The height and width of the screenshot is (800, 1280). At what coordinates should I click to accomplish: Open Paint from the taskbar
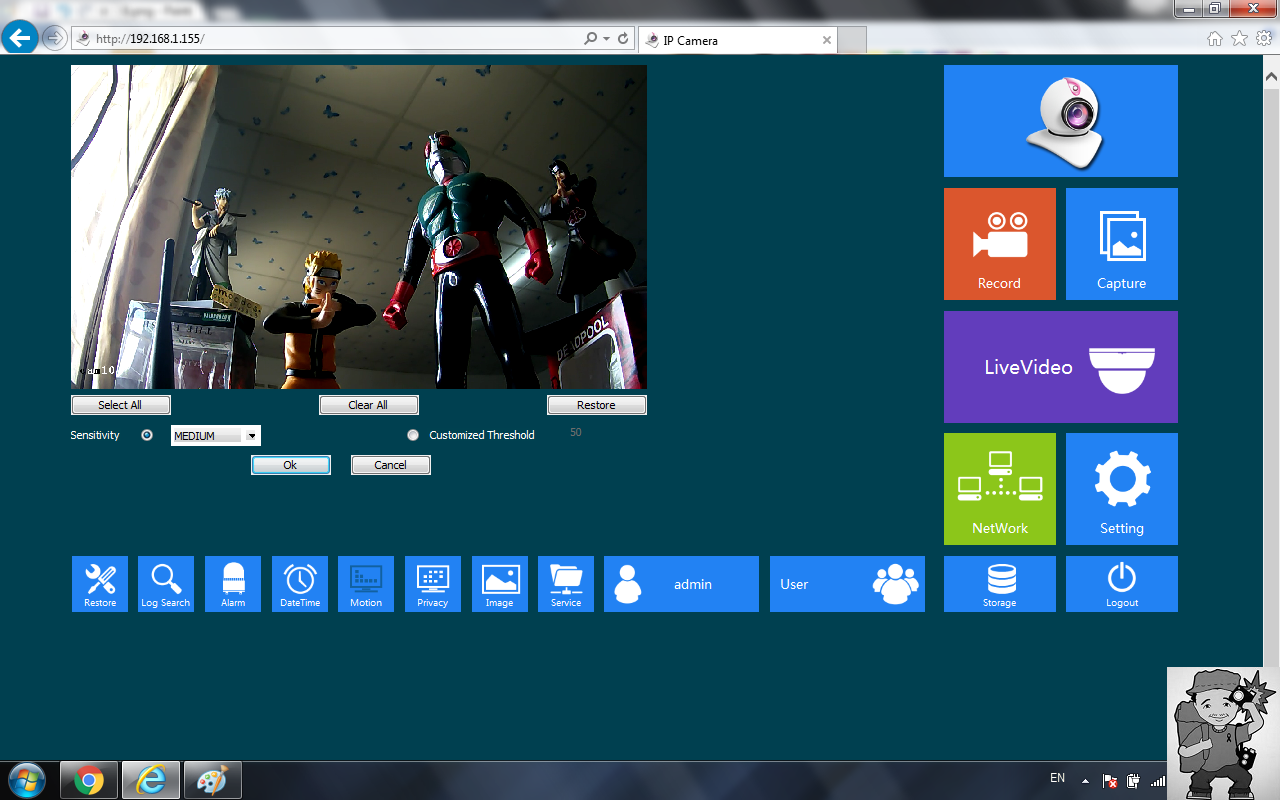pos(212,780)
